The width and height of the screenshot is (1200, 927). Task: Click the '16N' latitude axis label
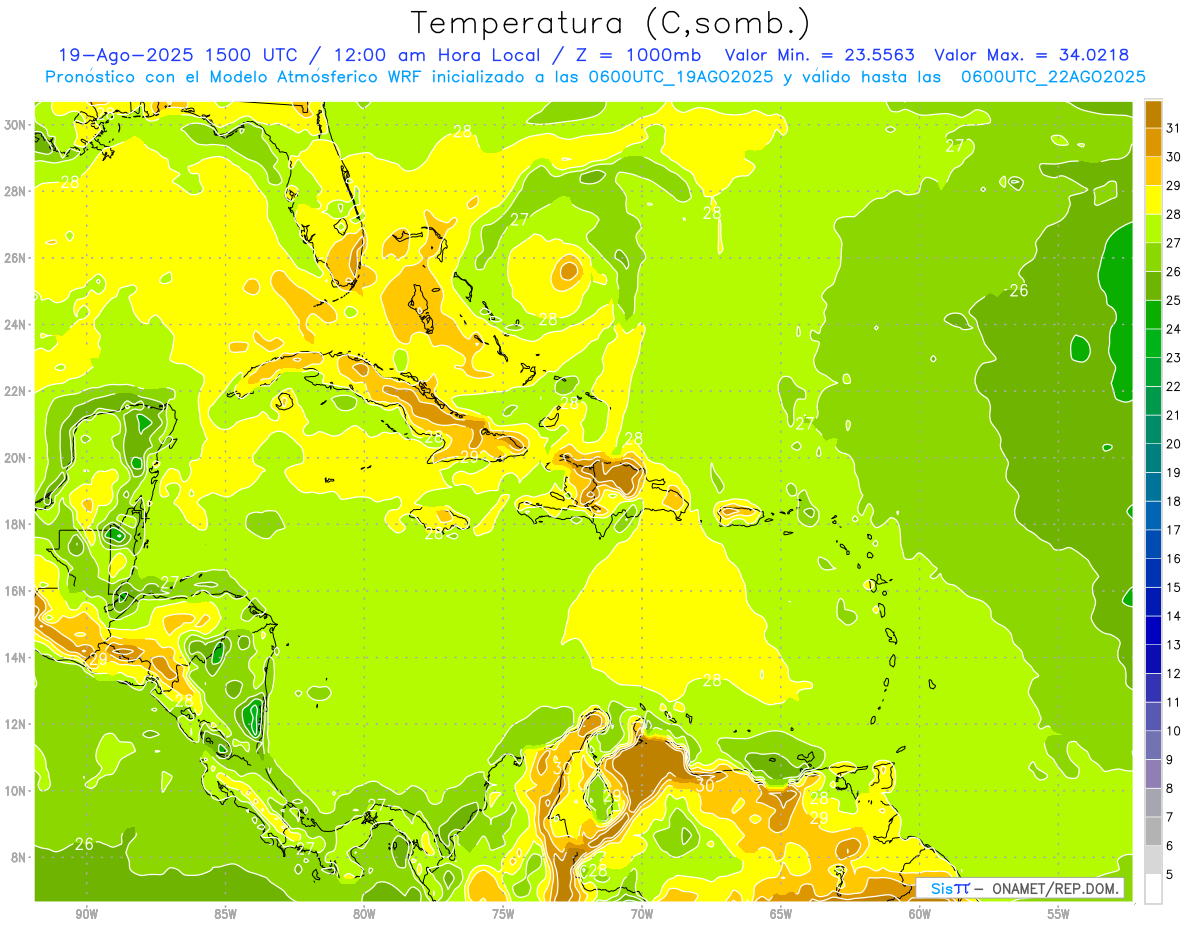tap(15, 591)
